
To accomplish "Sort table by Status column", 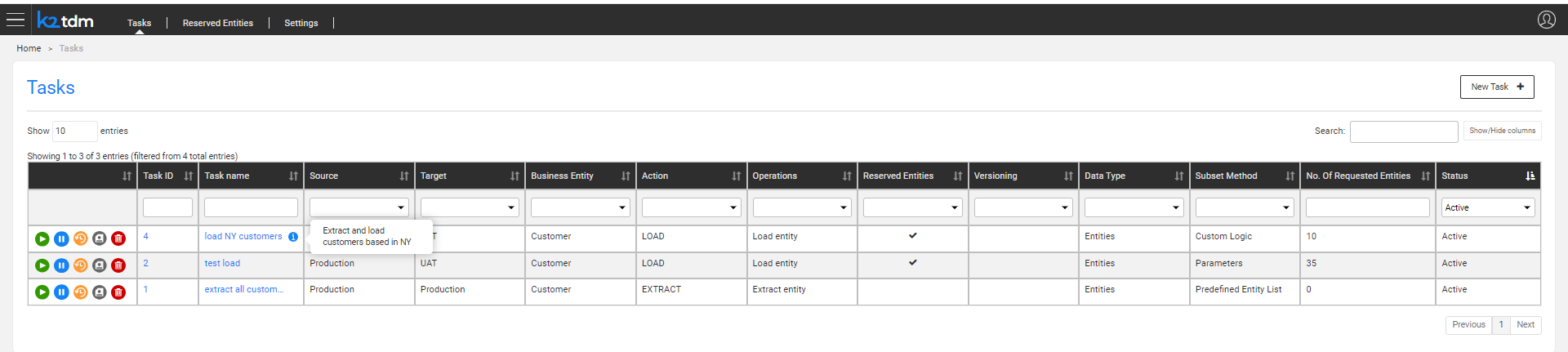I will tap(1530, 176).
